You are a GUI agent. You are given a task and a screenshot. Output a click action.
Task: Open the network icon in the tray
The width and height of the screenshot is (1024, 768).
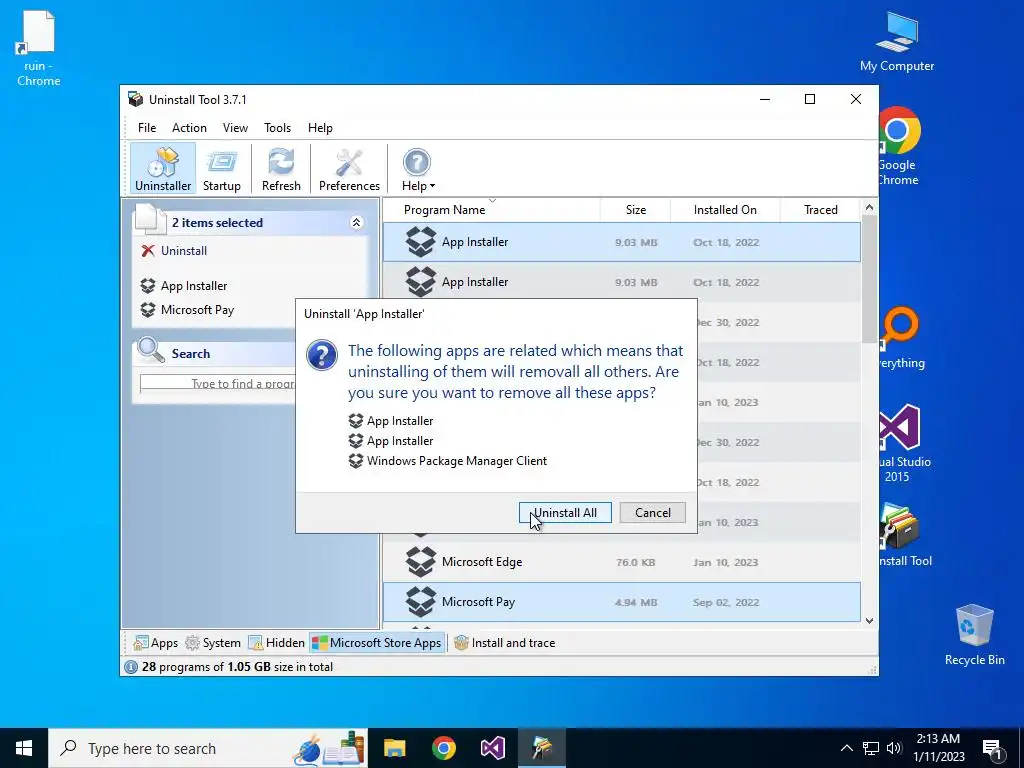pos(871,748)
